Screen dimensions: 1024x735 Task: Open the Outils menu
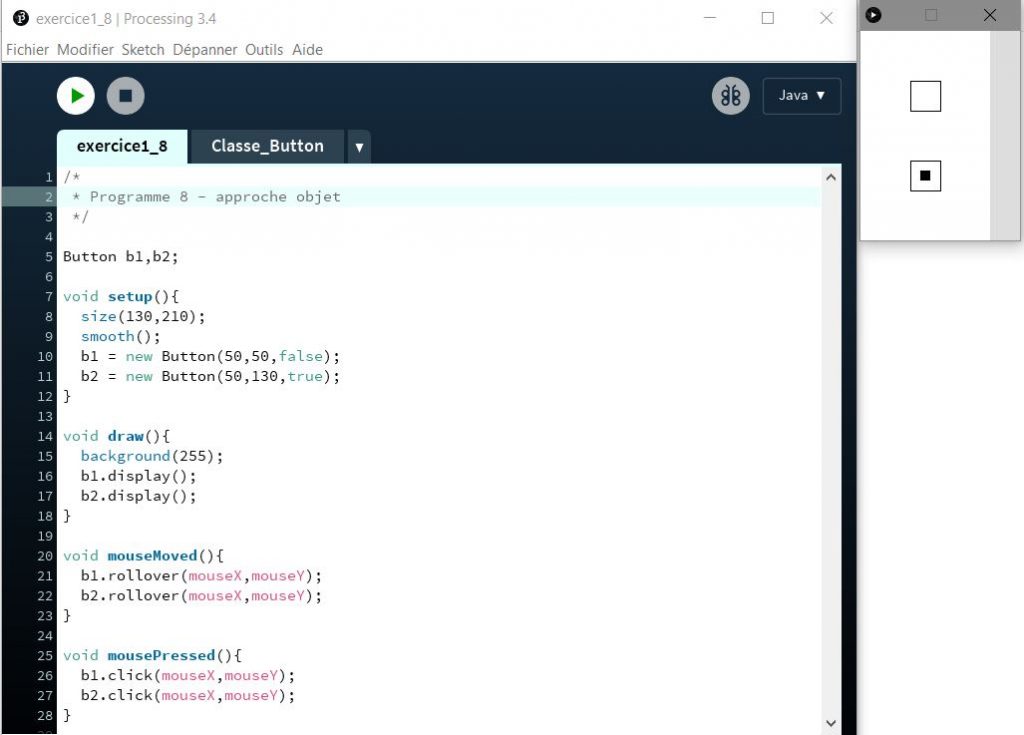pos(264,49)
